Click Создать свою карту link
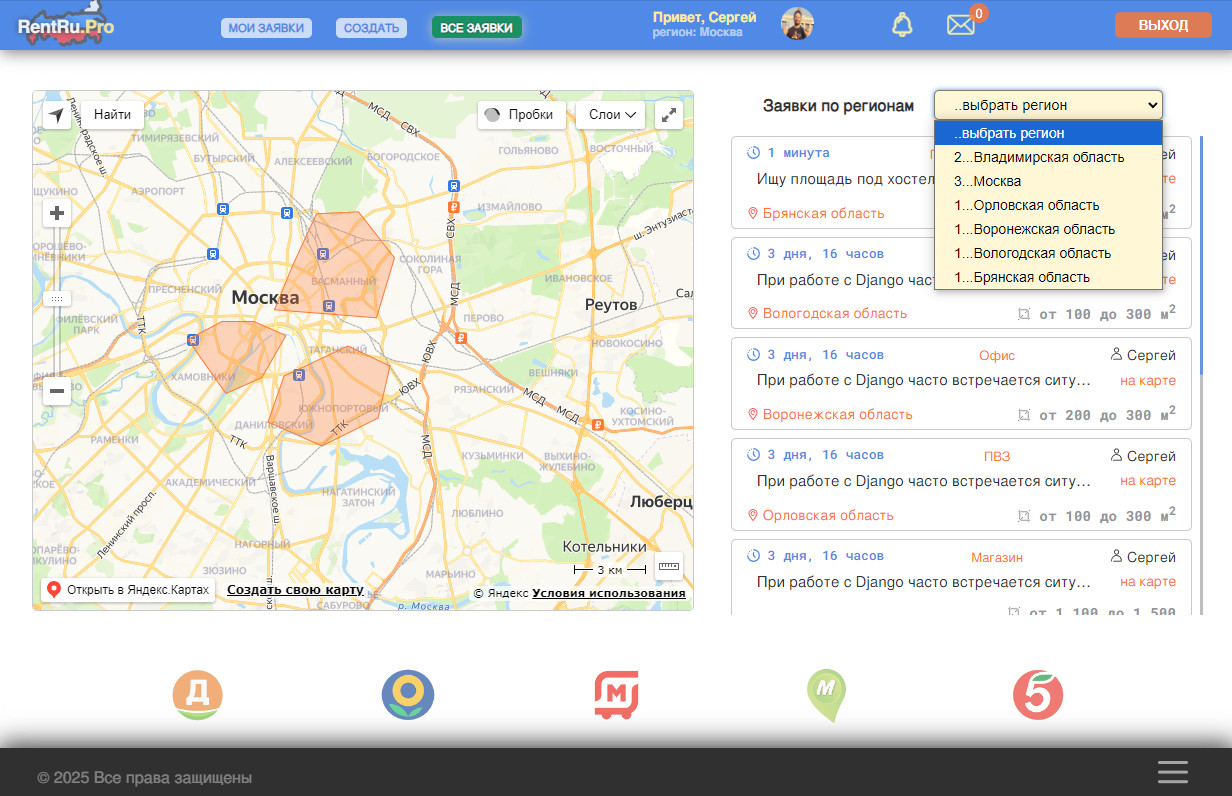Image resolution: width=1232 pixels, height=796 pixels. (x=295, y=590)
